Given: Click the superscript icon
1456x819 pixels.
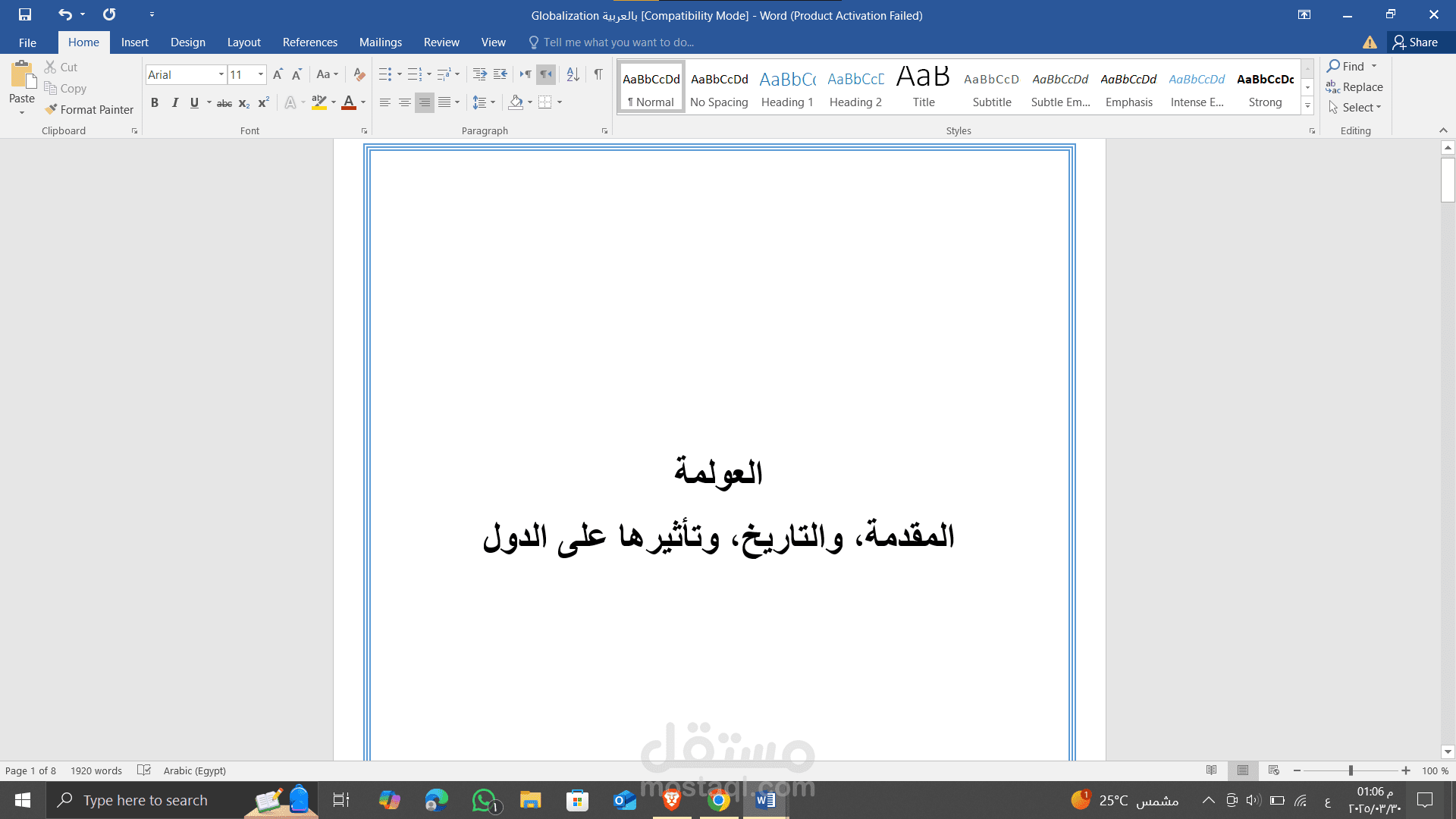Looking at the screenshot, I should 262,102.
